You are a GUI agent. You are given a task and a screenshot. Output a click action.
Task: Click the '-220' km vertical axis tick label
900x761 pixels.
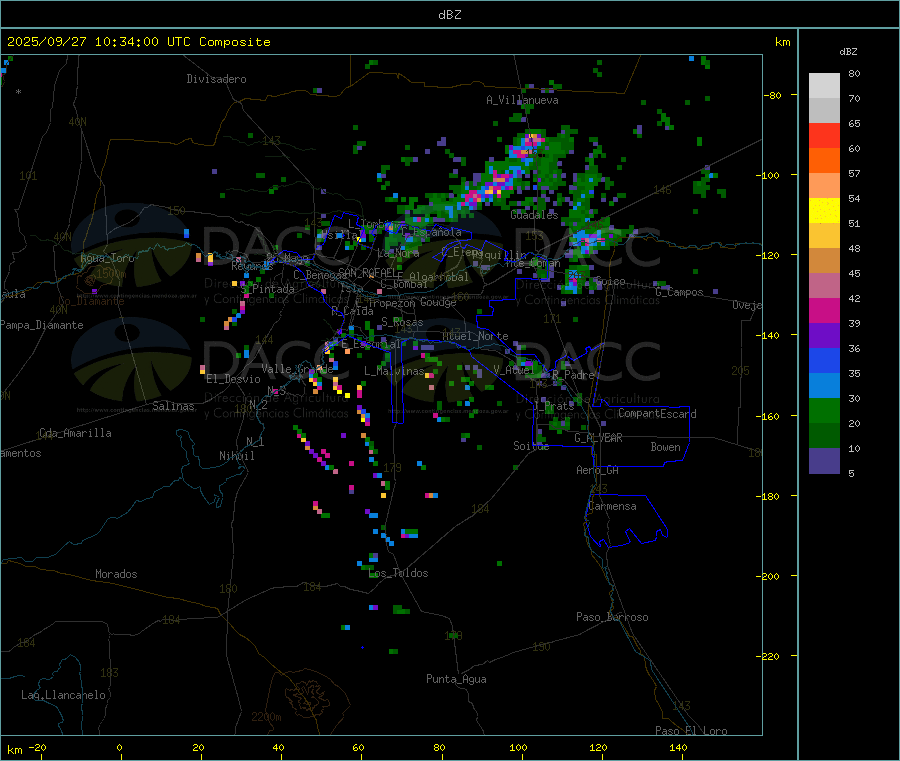(x=770, y=657)
